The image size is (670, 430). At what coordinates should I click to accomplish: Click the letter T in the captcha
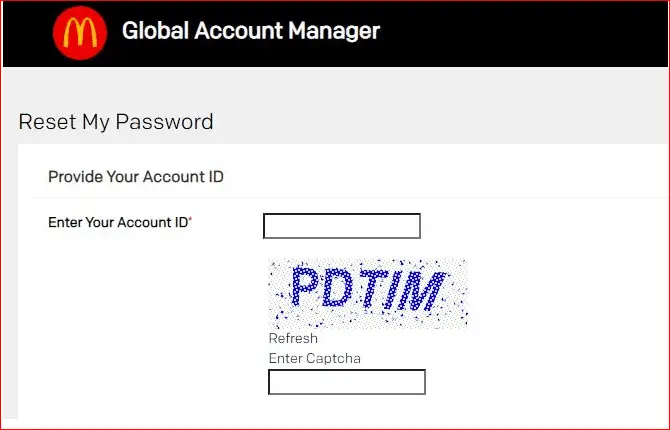coord(374,289)
